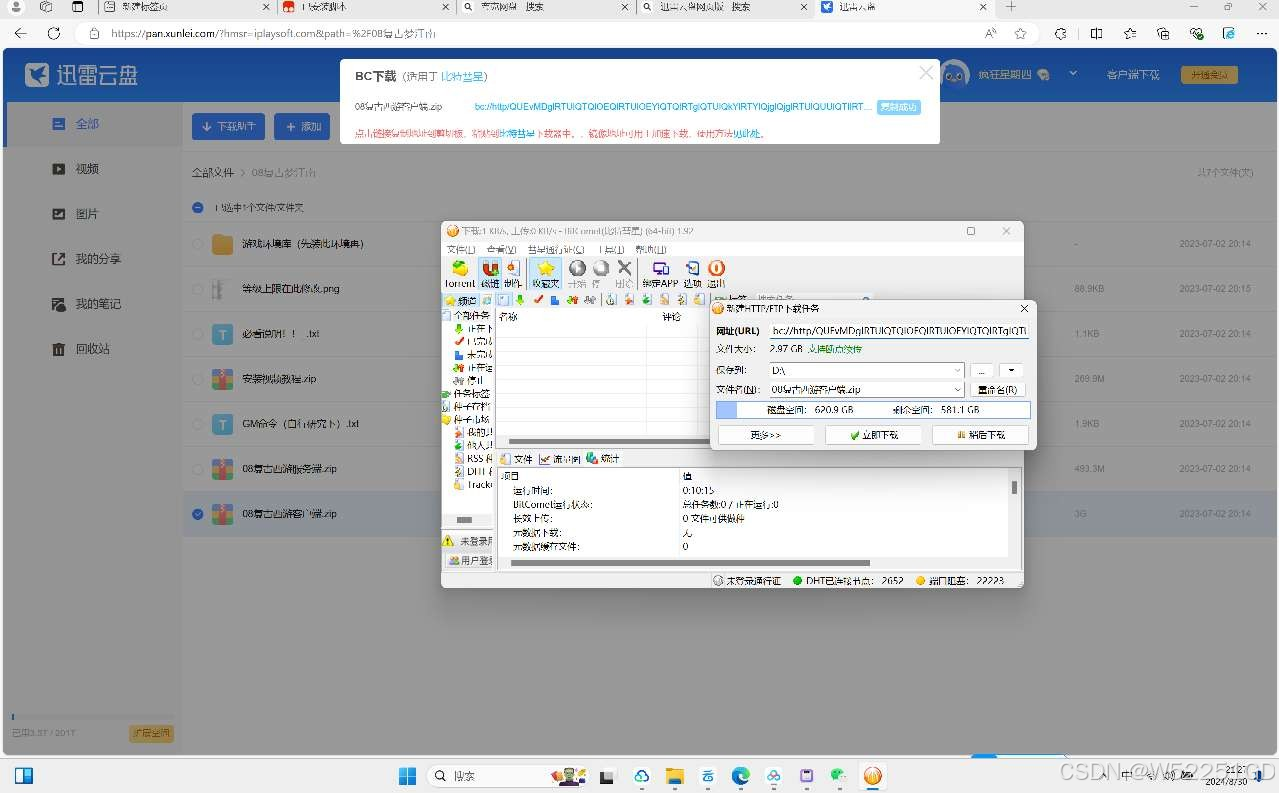Open the View menu in BitComet
The image size is (1279, 793).
pos(501,249)
